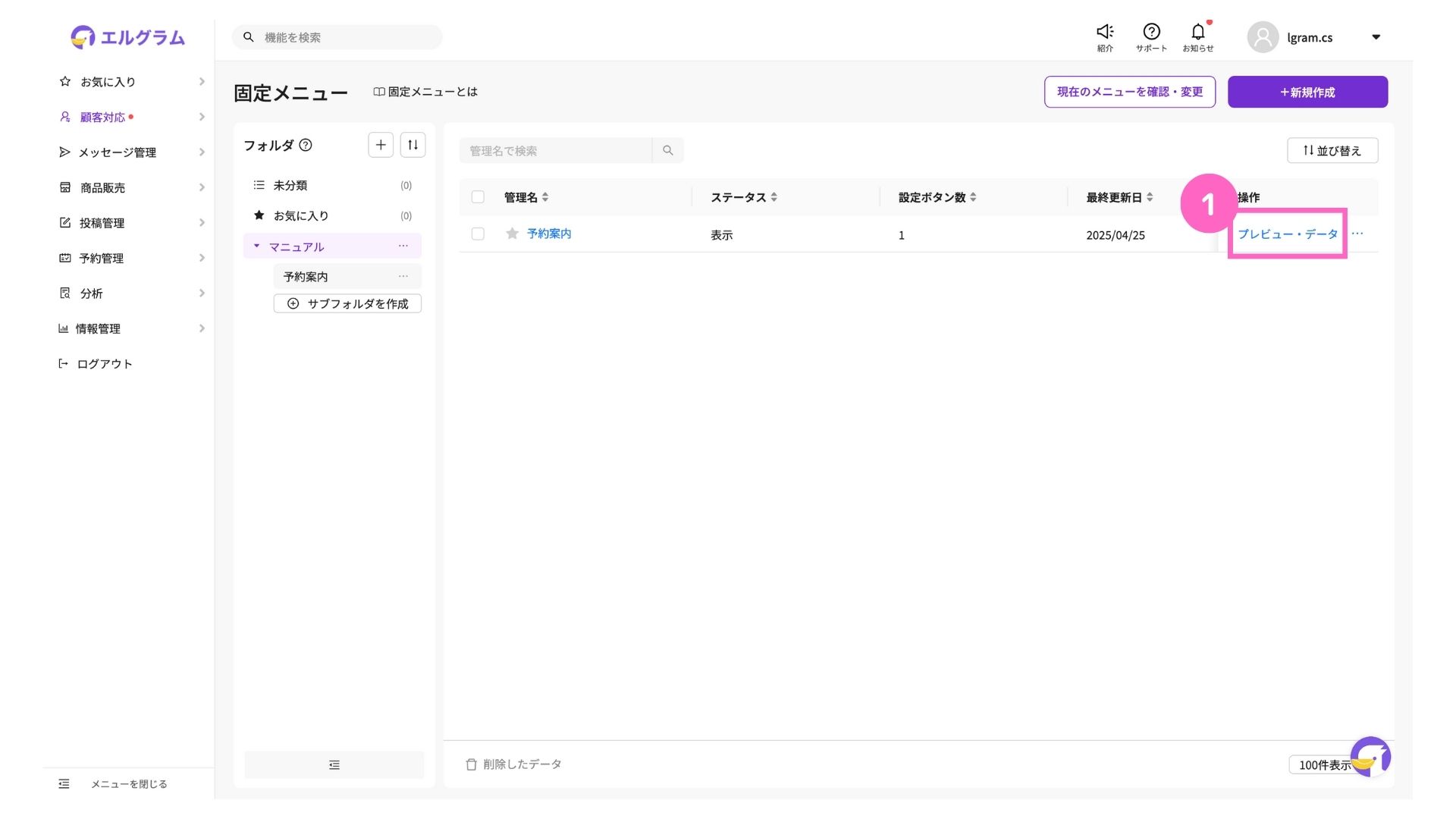Image resolution: width=1456 pixels, height=819 pixels.
Task: Collapse the マニュアル folder triangle
Action: click(x=256, y=246)
